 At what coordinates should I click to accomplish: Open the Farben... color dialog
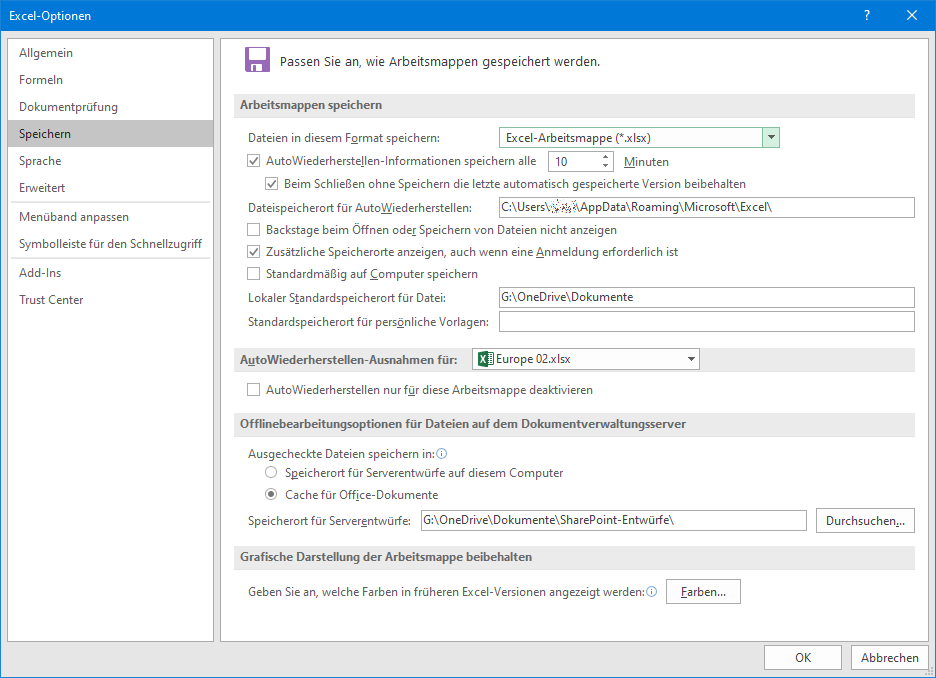pyautogui.click(x=703, y=591)
